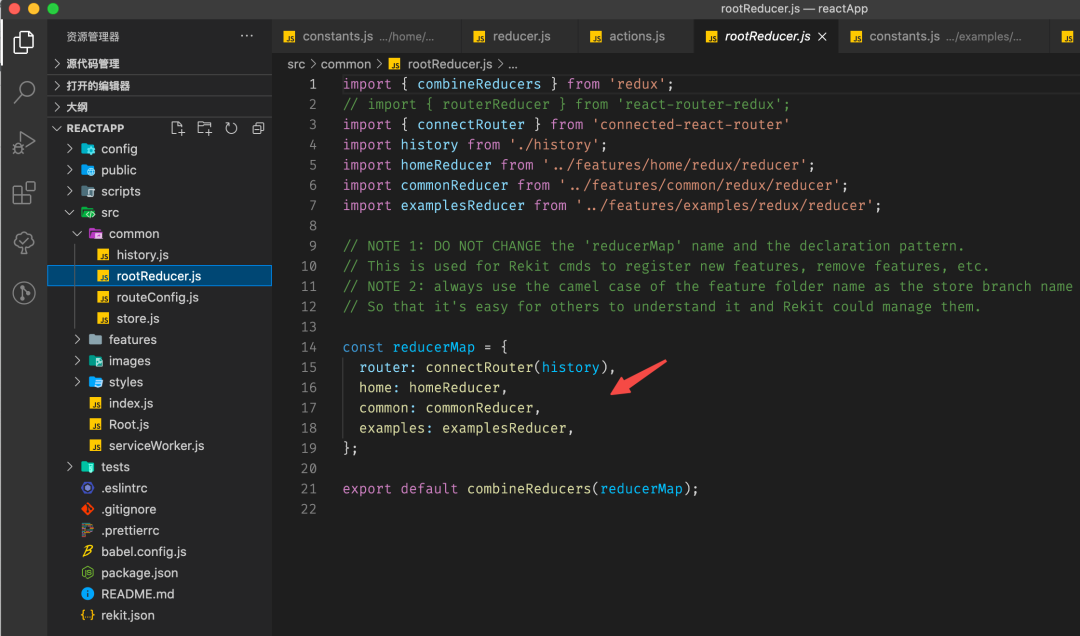Open the Run and Debug view
1080x636 pixels.
coord(23,142)
